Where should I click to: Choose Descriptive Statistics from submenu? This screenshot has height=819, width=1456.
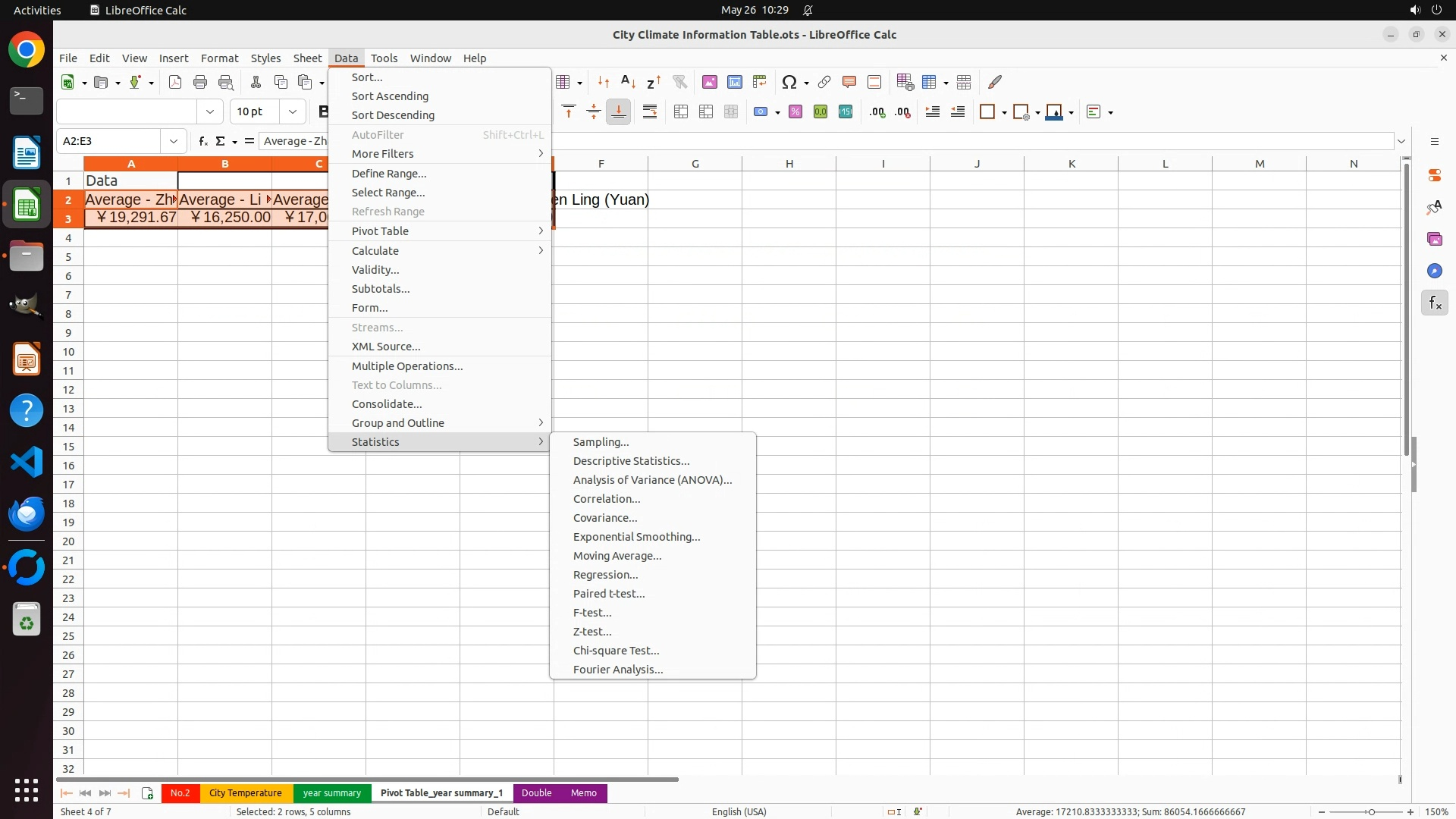point(631,461)
